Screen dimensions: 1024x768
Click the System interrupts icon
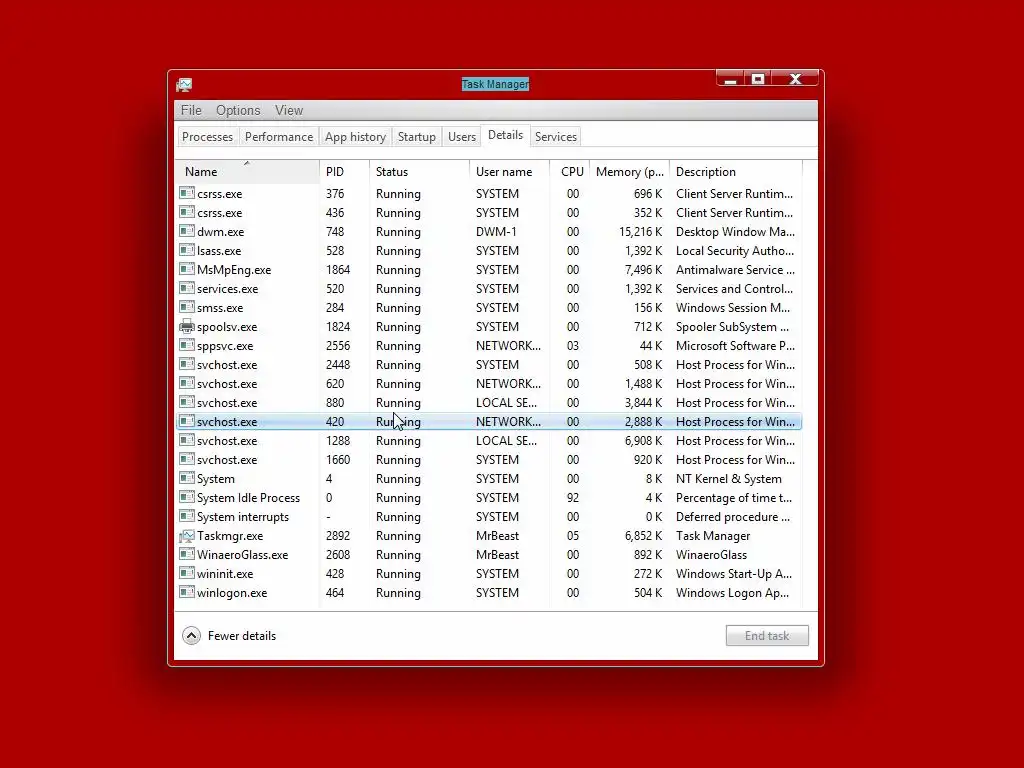[187, 515]
